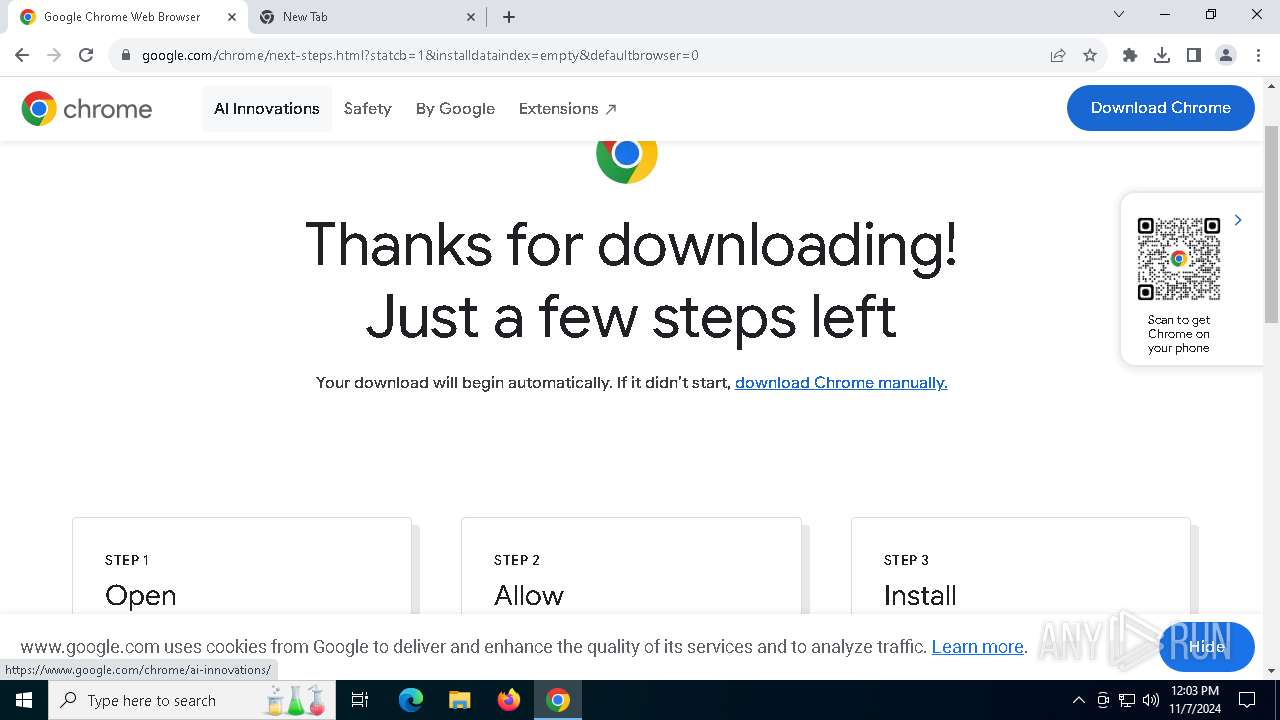Open the Learn more cookies link
The width and height of the screenshot is (1280, 720).
978,647
